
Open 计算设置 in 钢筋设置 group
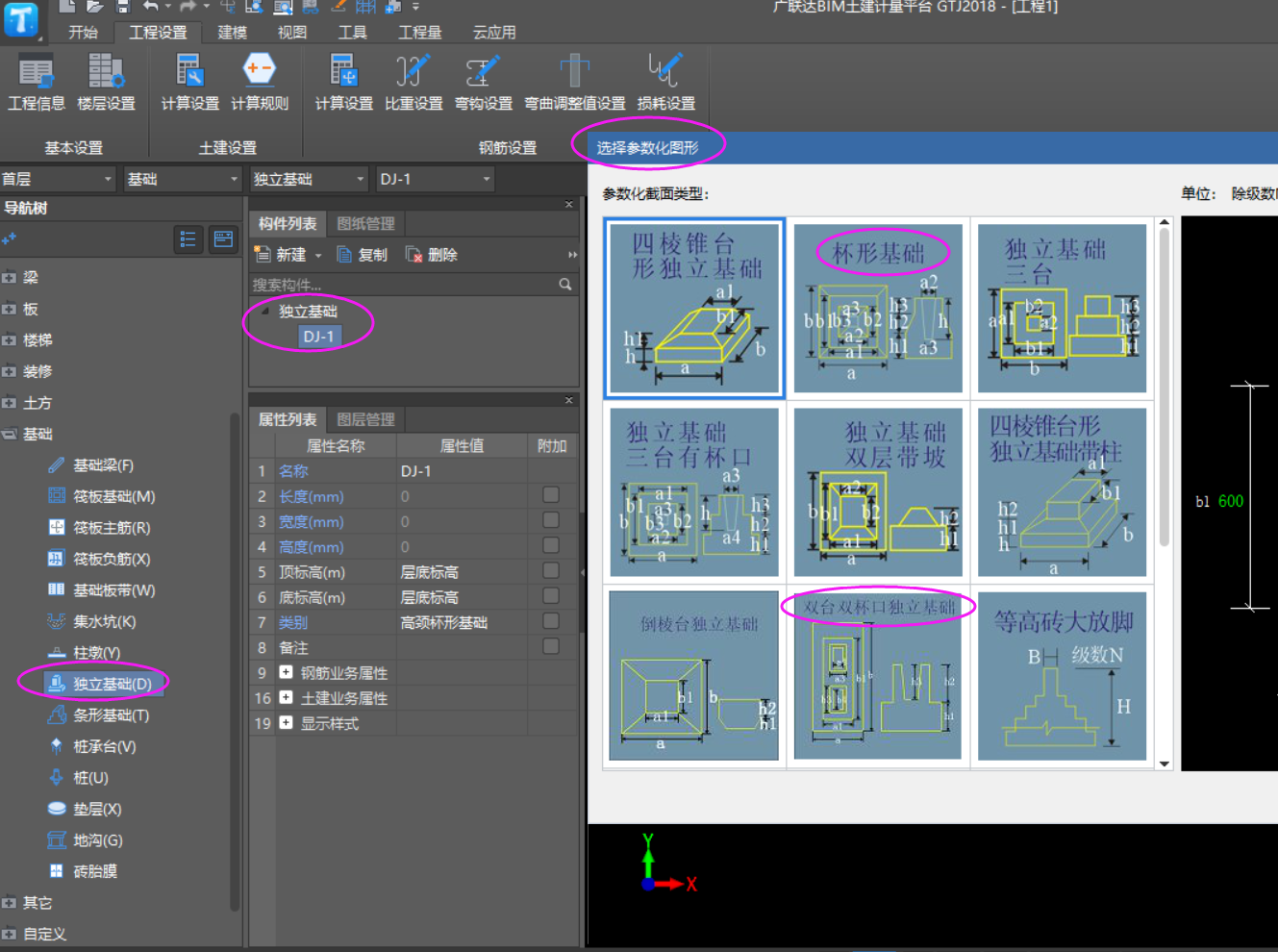click(343, 83)
